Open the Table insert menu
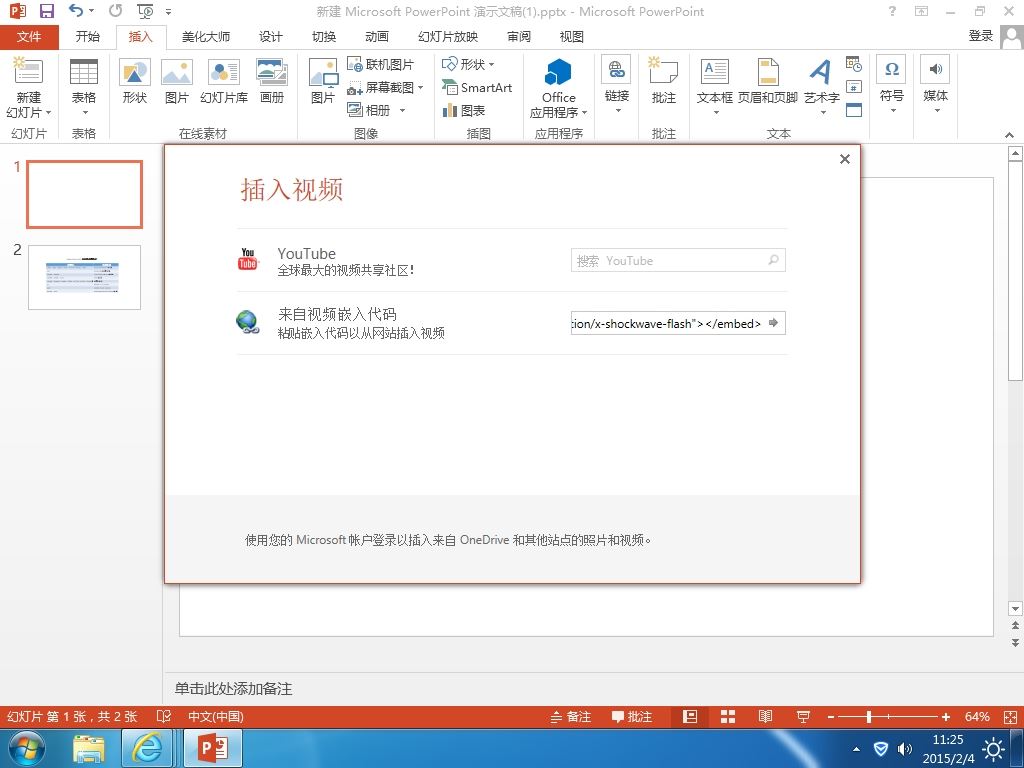 click(x=84, y=87)
